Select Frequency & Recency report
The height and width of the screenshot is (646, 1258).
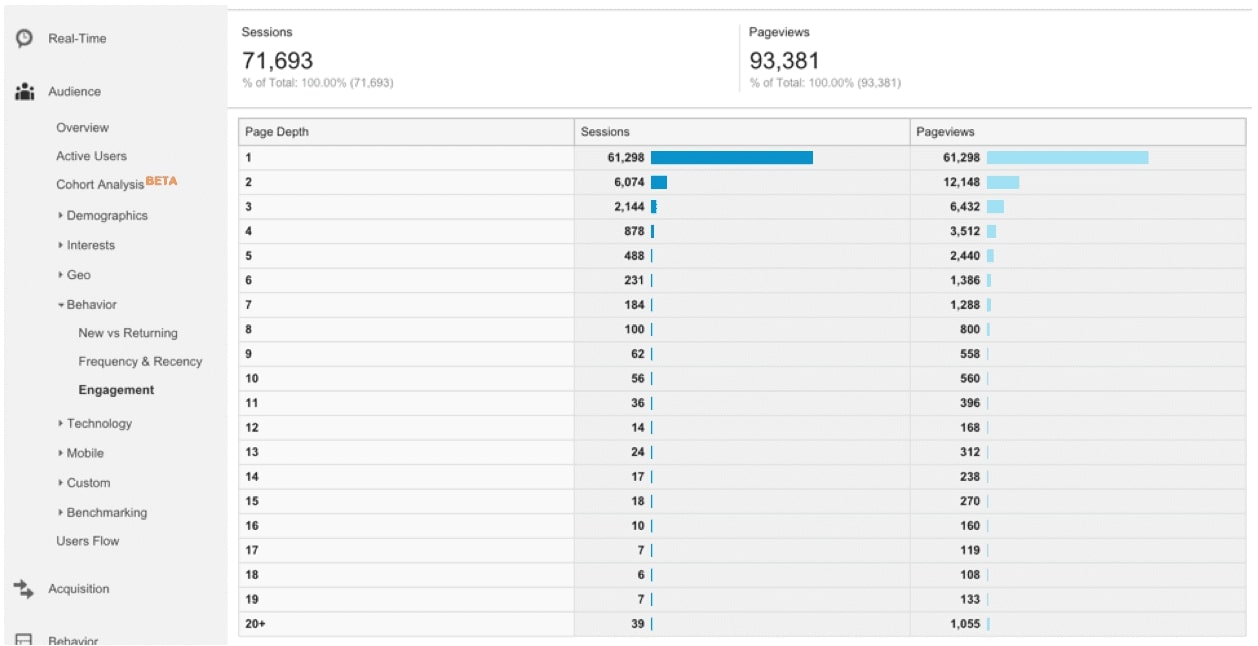pyautogui.click(x=140, y=361)
